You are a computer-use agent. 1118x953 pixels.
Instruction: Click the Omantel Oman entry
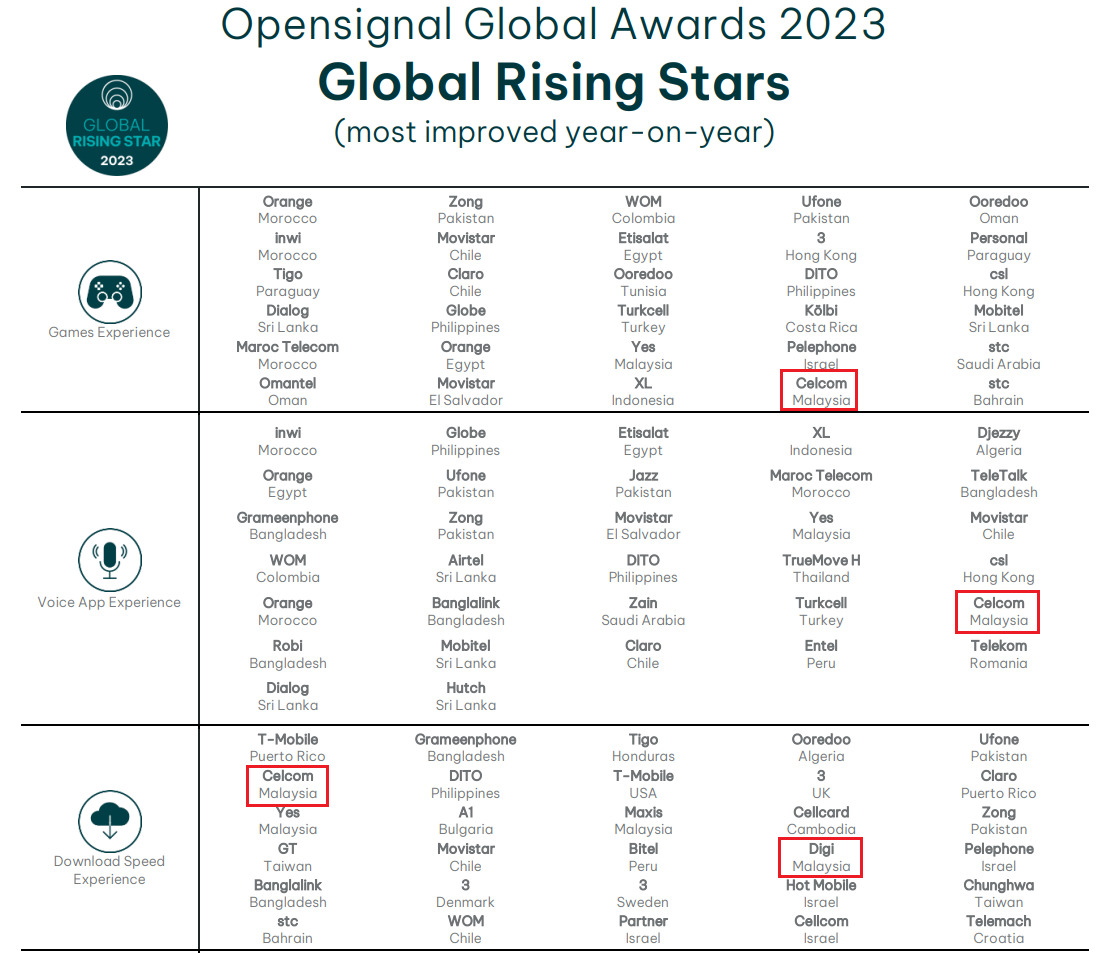point(287,391)
